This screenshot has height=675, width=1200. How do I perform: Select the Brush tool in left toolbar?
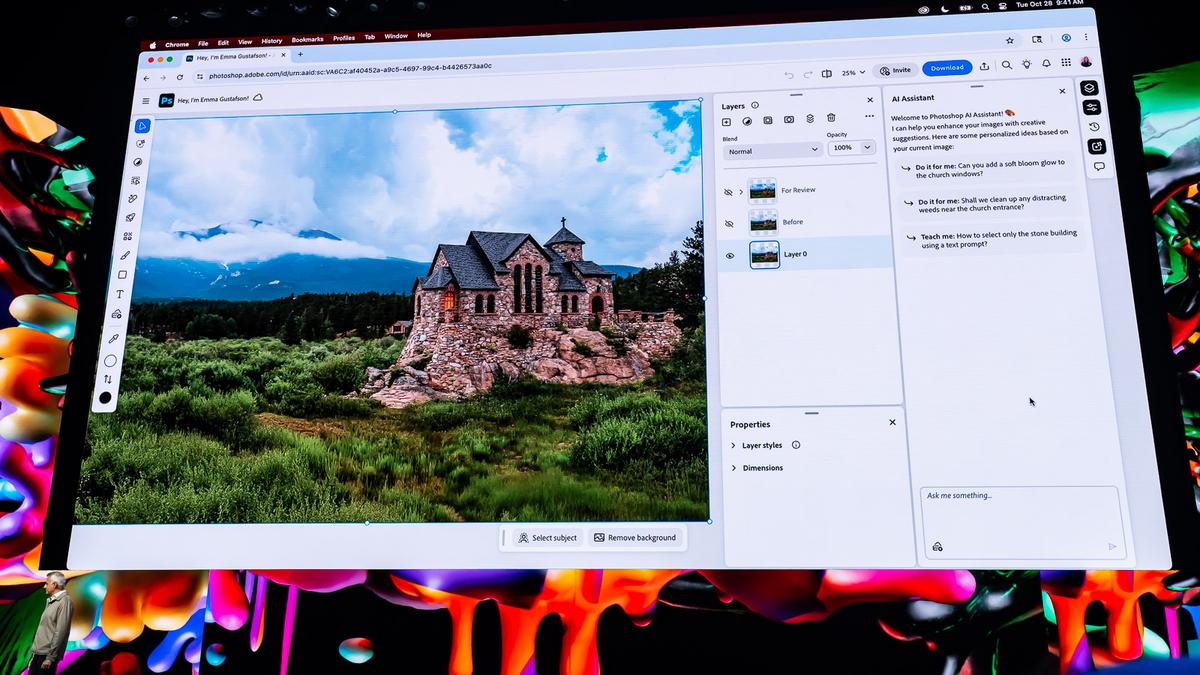(125, 256)
